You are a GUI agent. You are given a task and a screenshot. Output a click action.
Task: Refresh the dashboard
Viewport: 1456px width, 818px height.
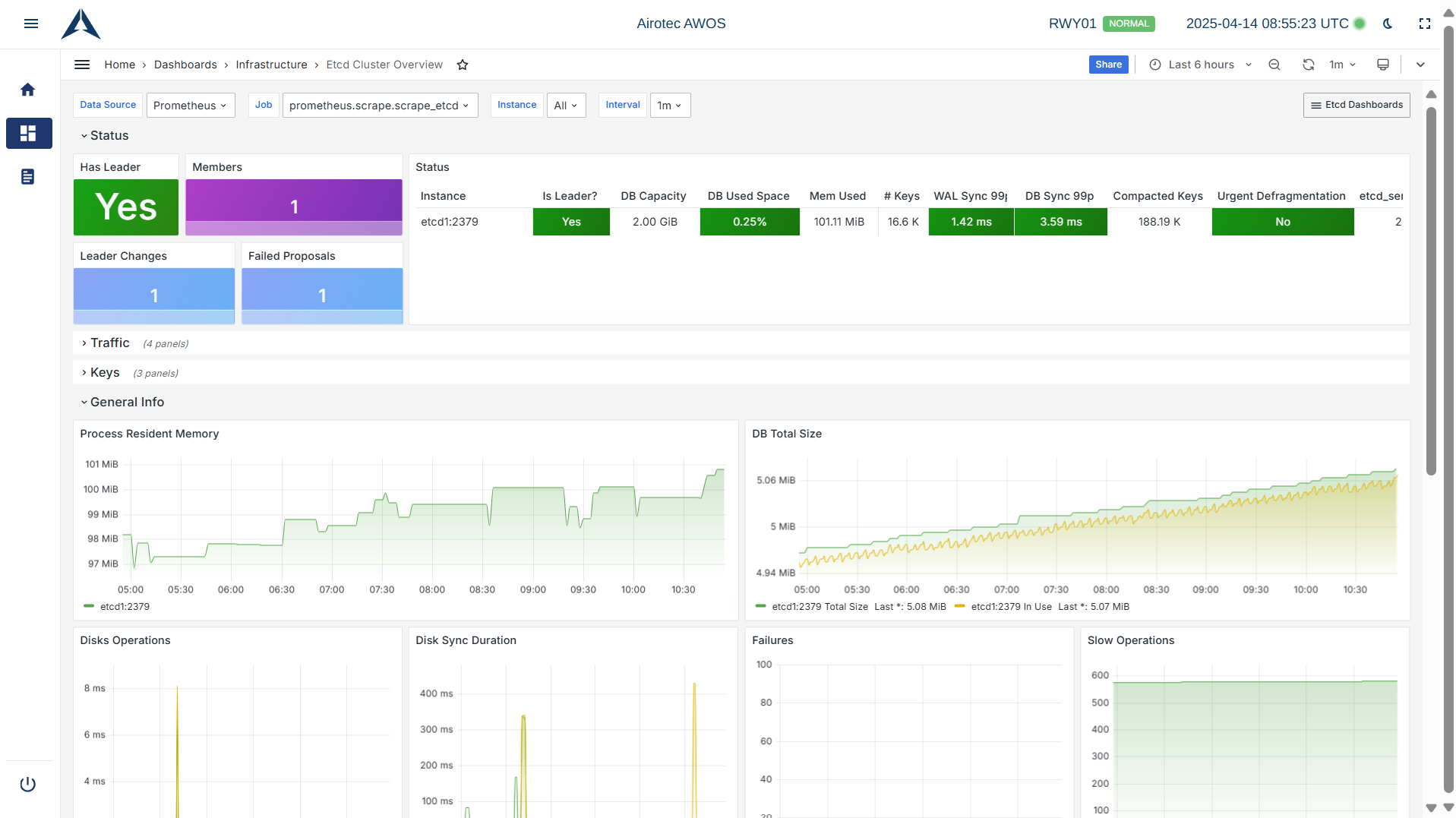(x=1308, y=65)
